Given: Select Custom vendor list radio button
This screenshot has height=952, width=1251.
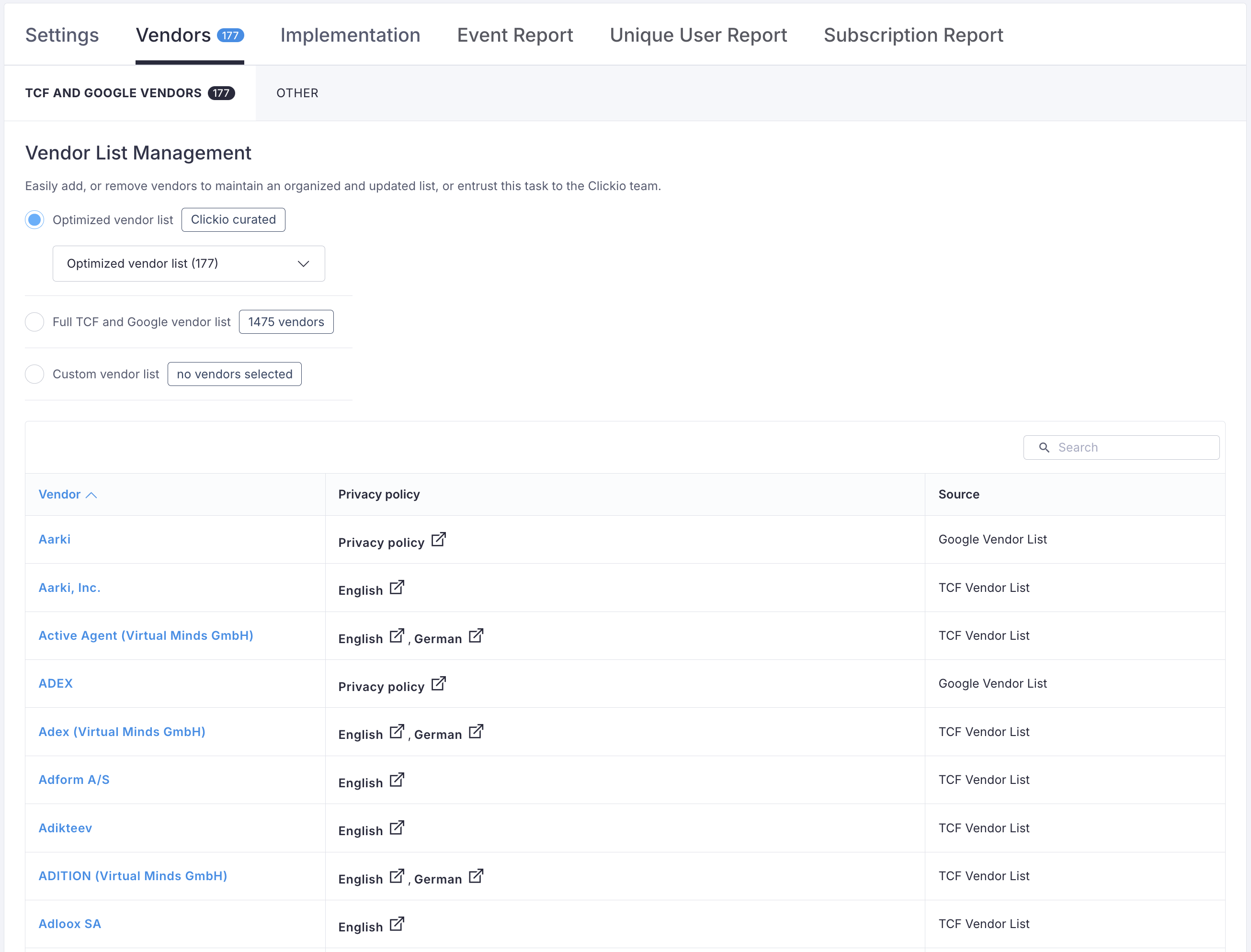Looking at the screenshot, I should [x=34, y=374].
